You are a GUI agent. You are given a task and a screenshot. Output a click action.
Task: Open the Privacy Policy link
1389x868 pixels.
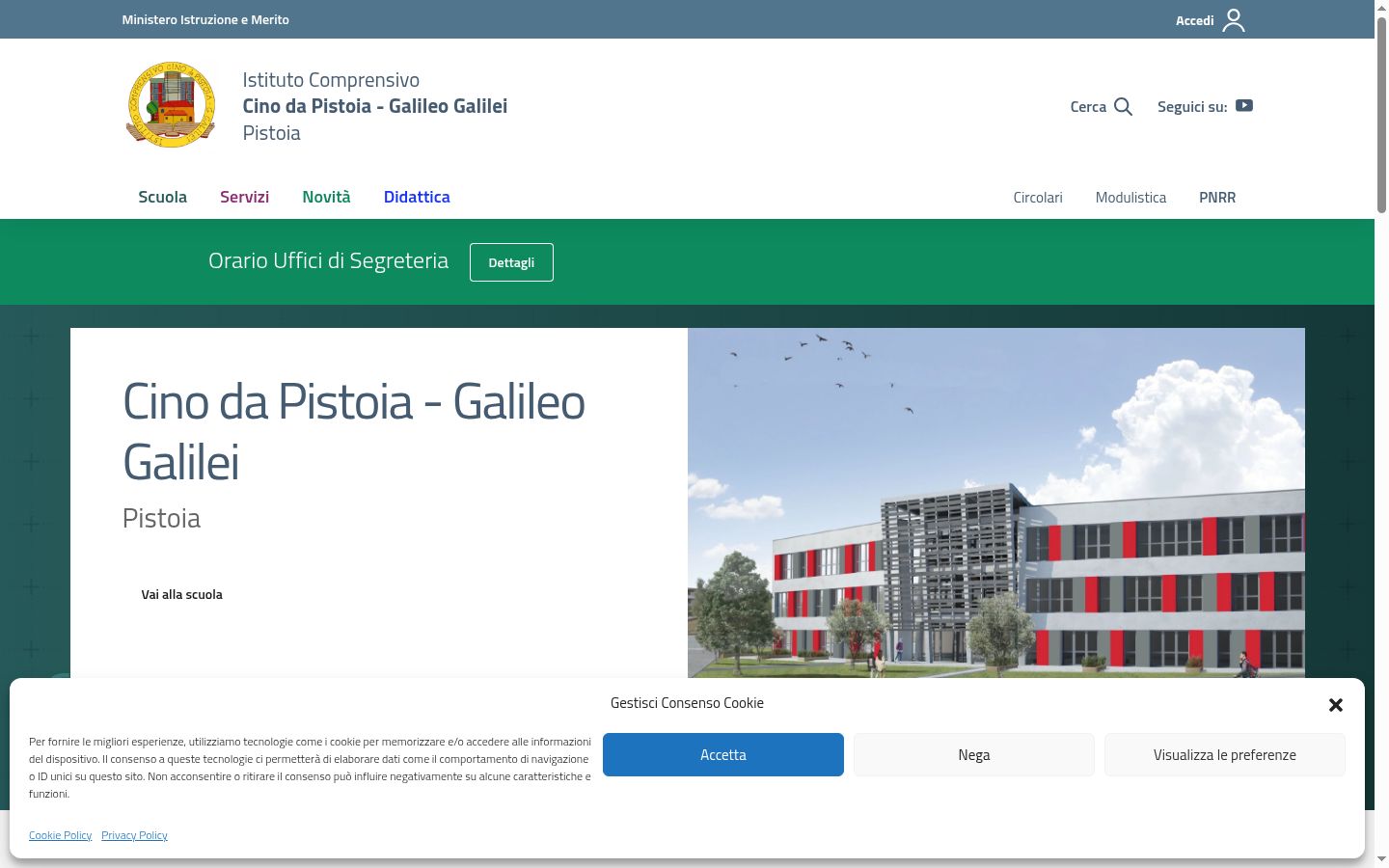coord(134,835)
